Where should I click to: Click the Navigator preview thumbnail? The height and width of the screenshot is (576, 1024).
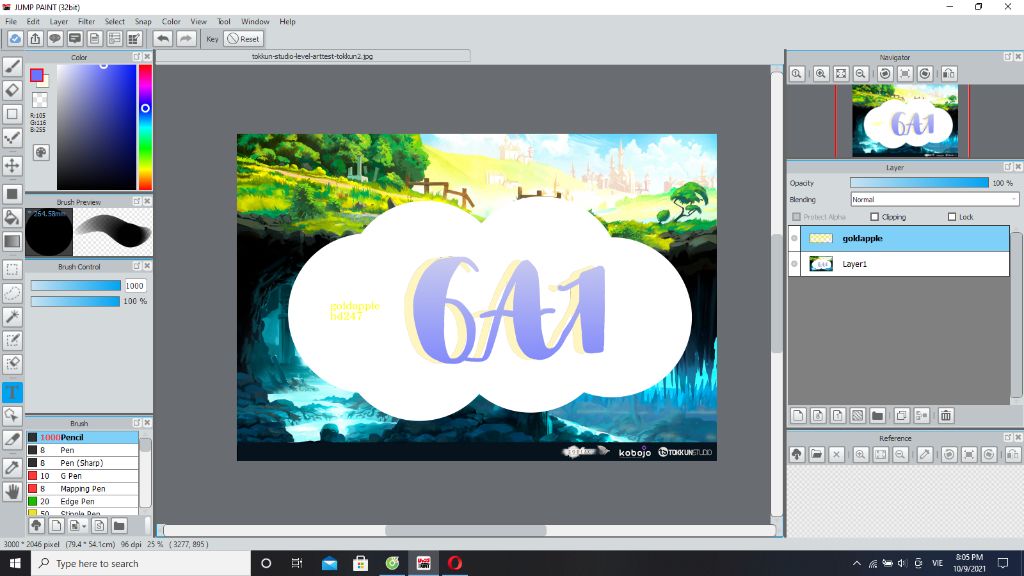point(905,121)
